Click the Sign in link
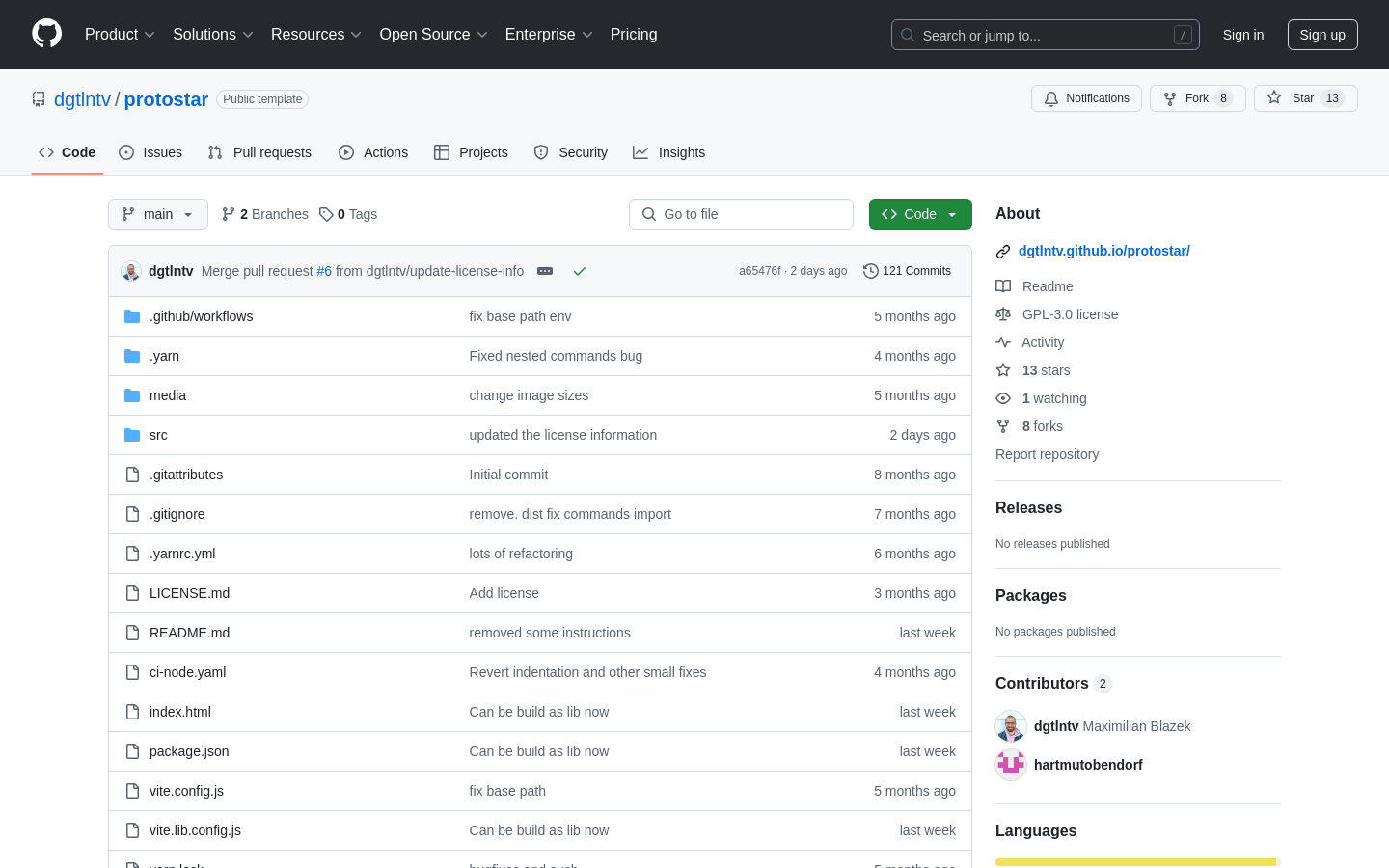This screenshot has width=1389, height=868. point(1243,35)
